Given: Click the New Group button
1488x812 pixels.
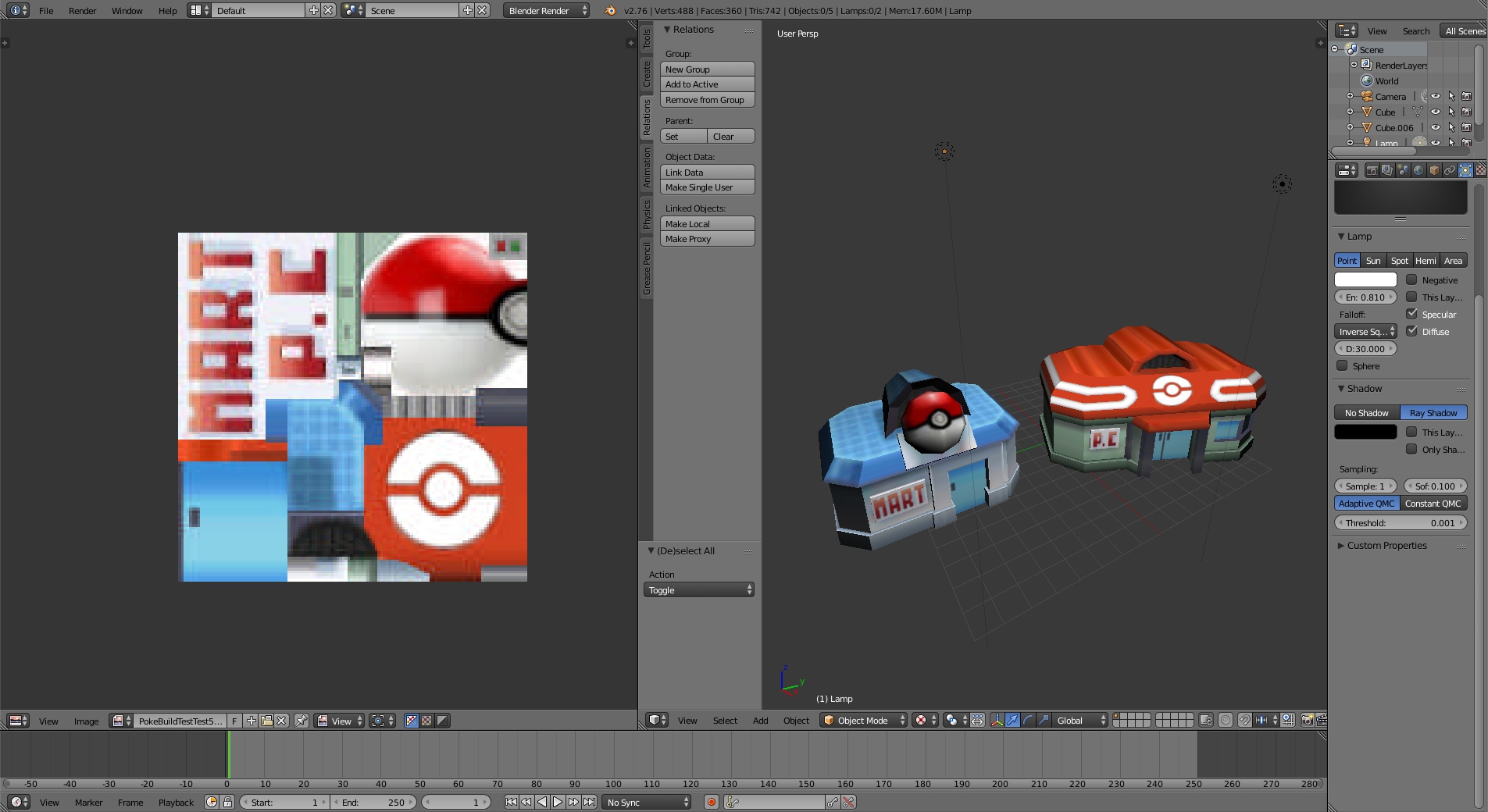Looking at the screenshot, I should 708,69.
